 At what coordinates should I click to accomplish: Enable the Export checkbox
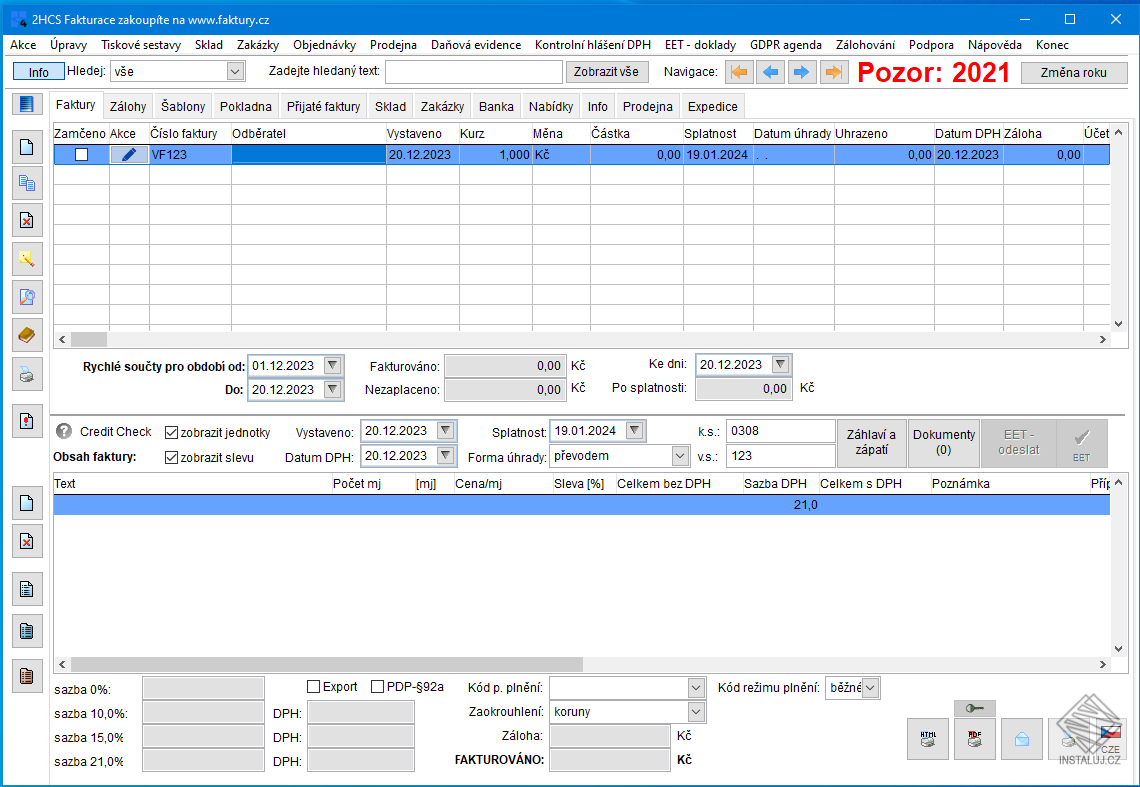click(x=314, y=687)
